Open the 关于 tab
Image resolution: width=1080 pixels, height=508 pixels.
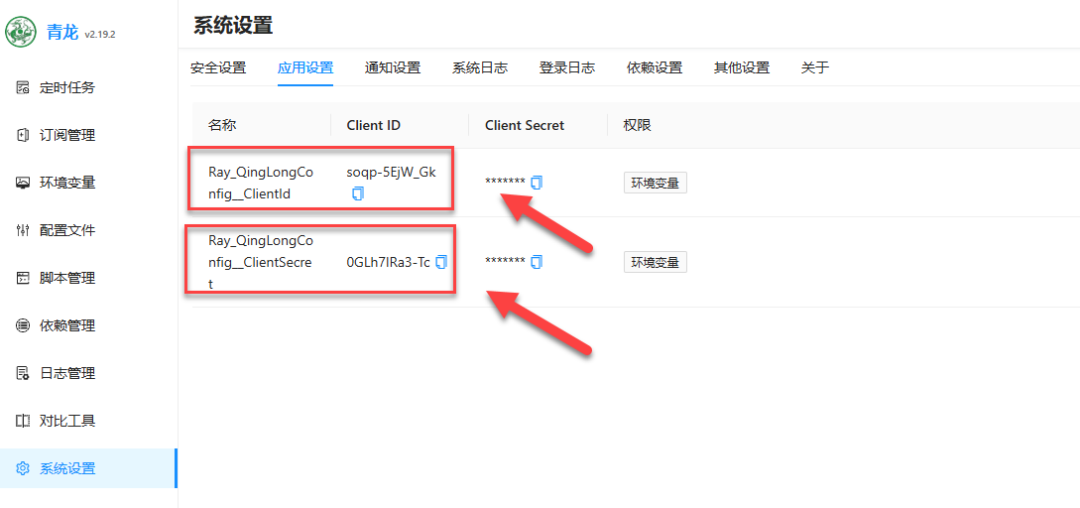[x=815, y=67]
